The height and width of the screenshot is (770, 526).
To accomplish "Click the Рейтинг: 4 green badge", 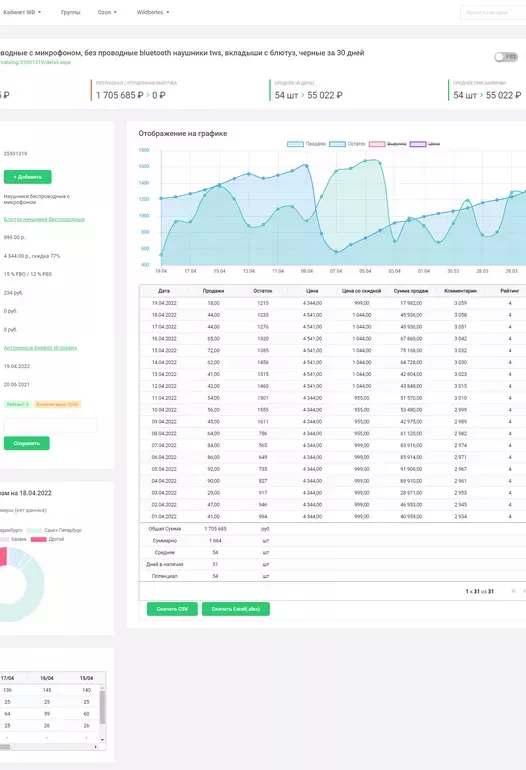I will [x=17, y=404].
